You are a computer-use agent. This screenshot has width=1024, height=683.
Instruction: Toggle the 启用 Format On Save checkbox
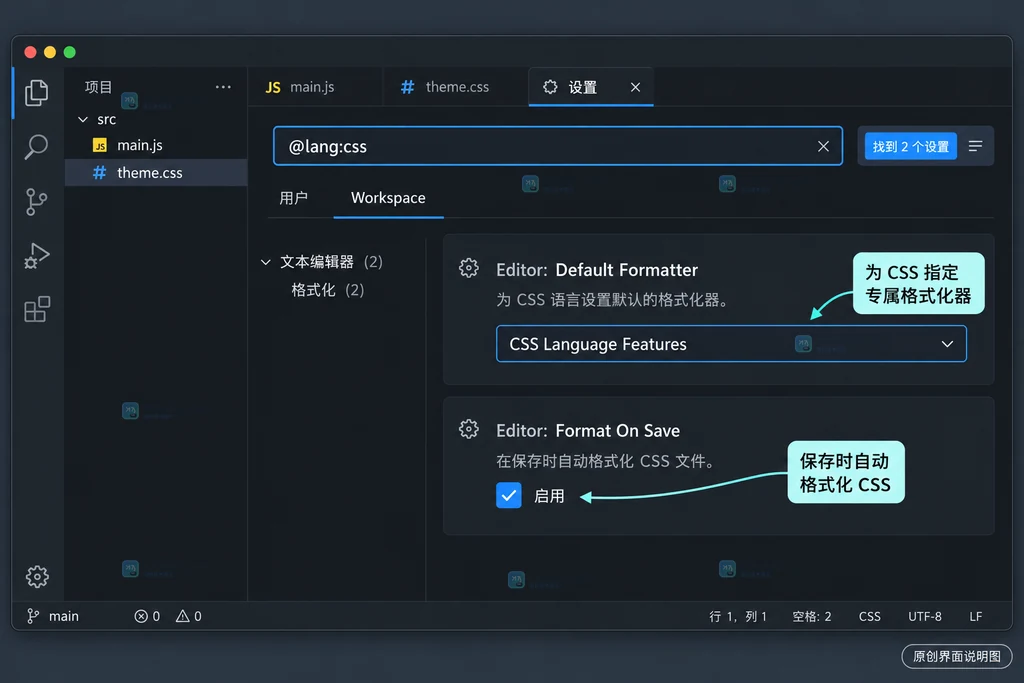coord(508,496)
